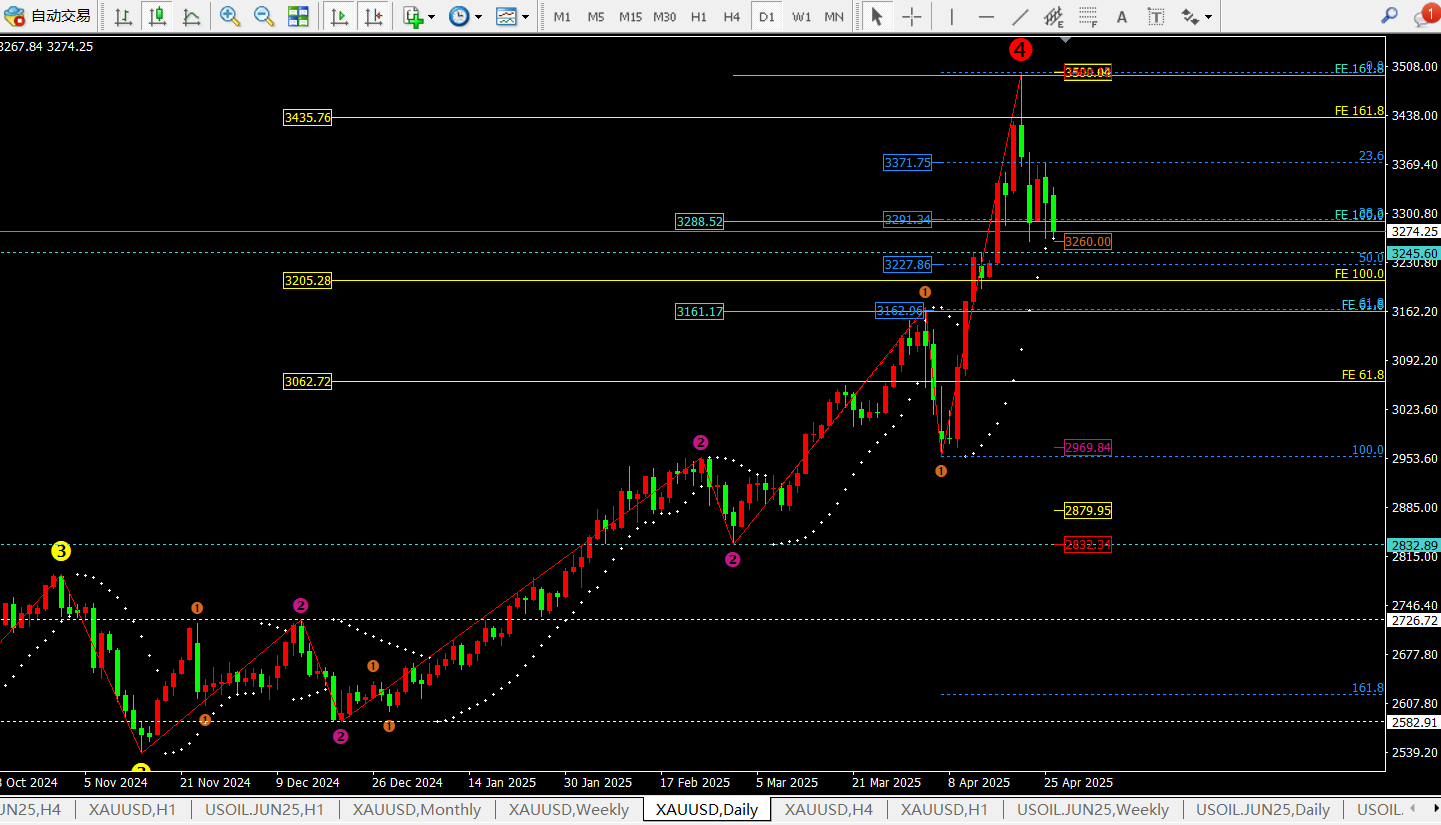The image size is (1441, 825).
Task: Zoom out of the chart
Action: [264, 16]
